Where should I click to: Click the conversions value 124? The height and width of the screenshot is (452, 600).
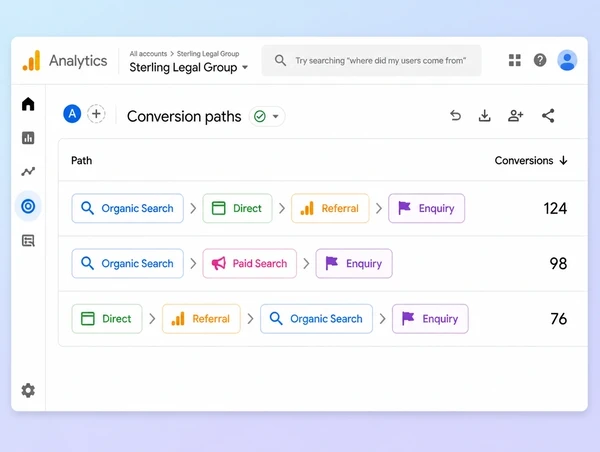tap(555, 209)
